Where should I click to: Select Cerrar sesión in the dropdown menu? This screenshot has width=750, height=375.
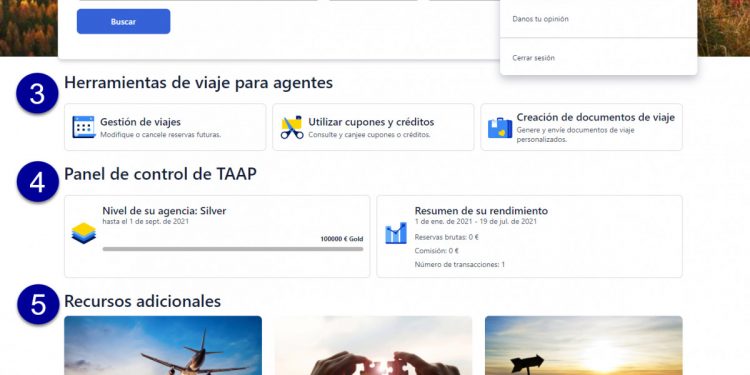tap(533, 58)
